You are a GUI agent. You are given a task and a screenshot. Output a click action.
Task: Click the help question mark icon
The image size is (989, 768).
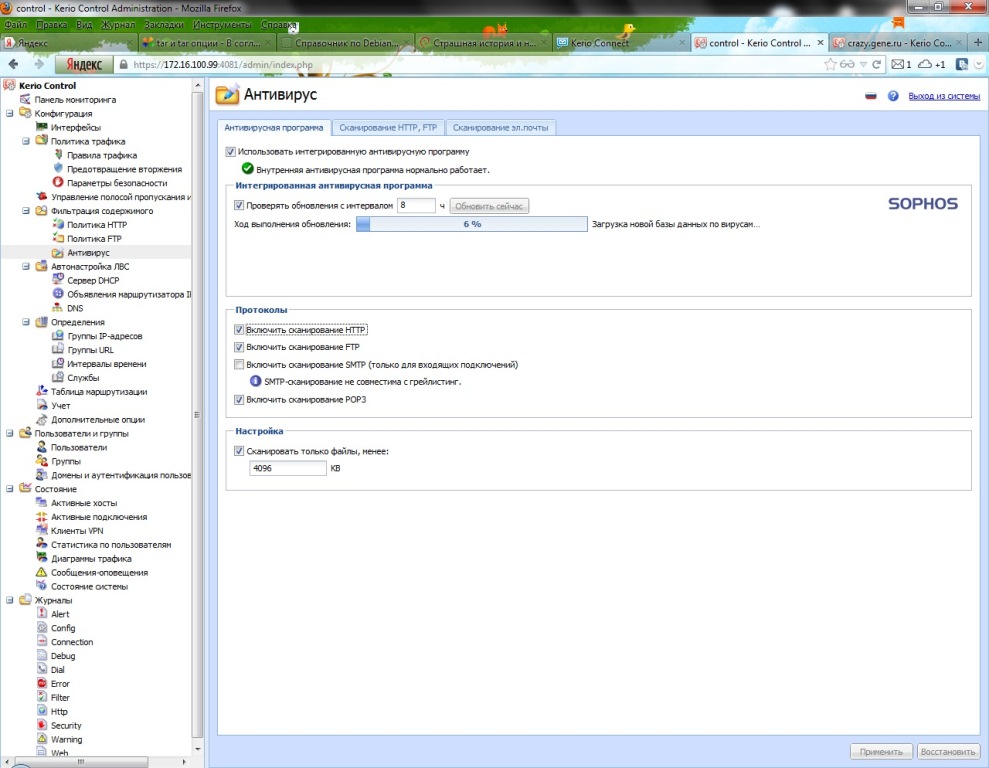pos(893,96)
